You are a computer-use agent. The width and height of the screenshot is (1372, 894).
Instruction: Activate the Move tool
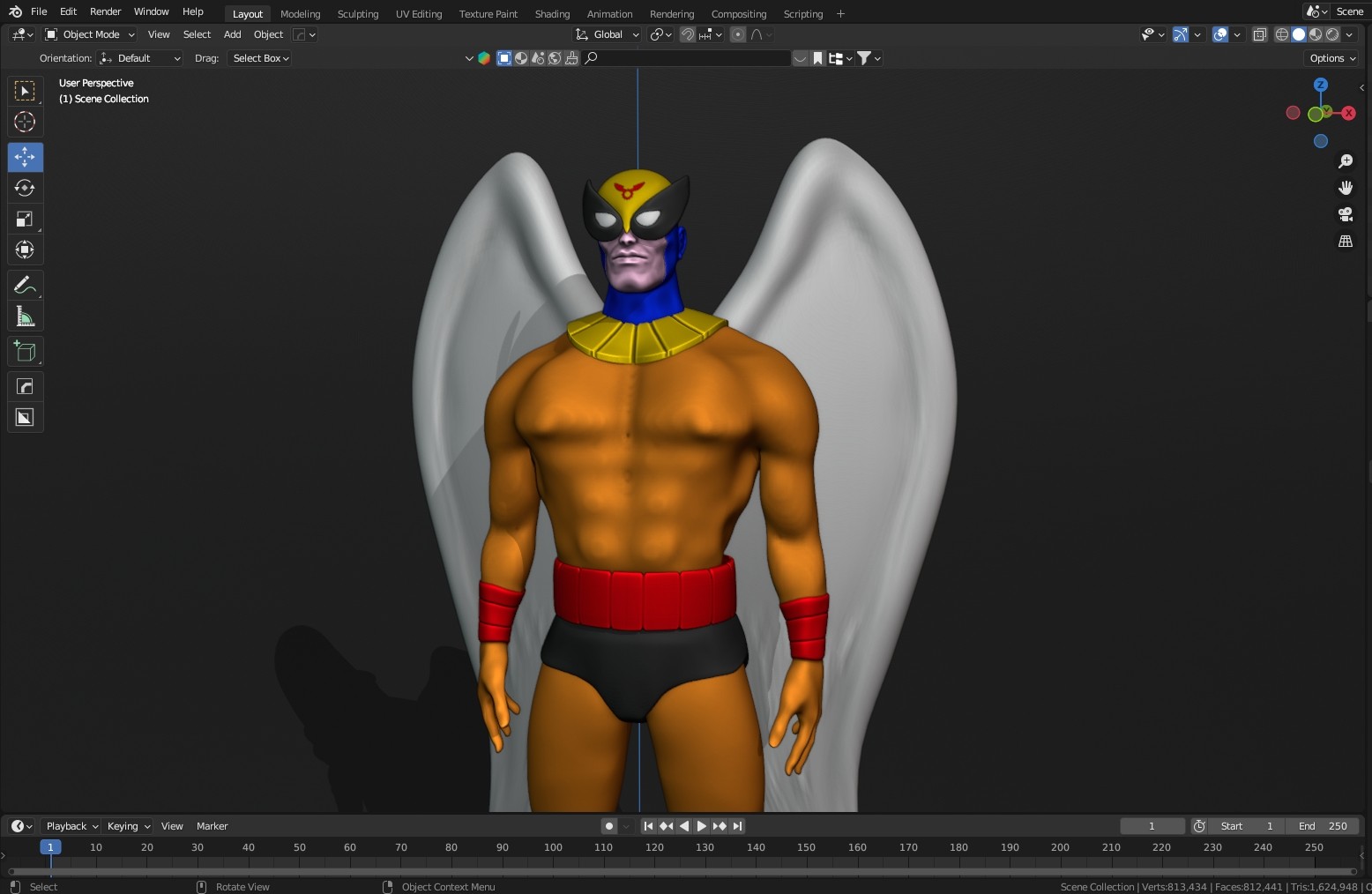click(x=25, y=157)
